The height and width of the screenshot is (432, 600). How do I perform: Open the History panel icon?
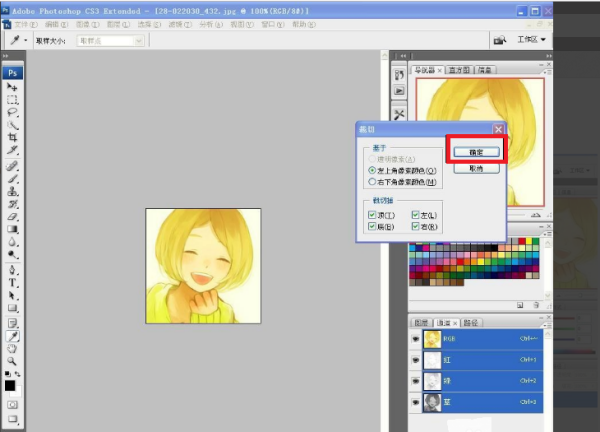399,75
